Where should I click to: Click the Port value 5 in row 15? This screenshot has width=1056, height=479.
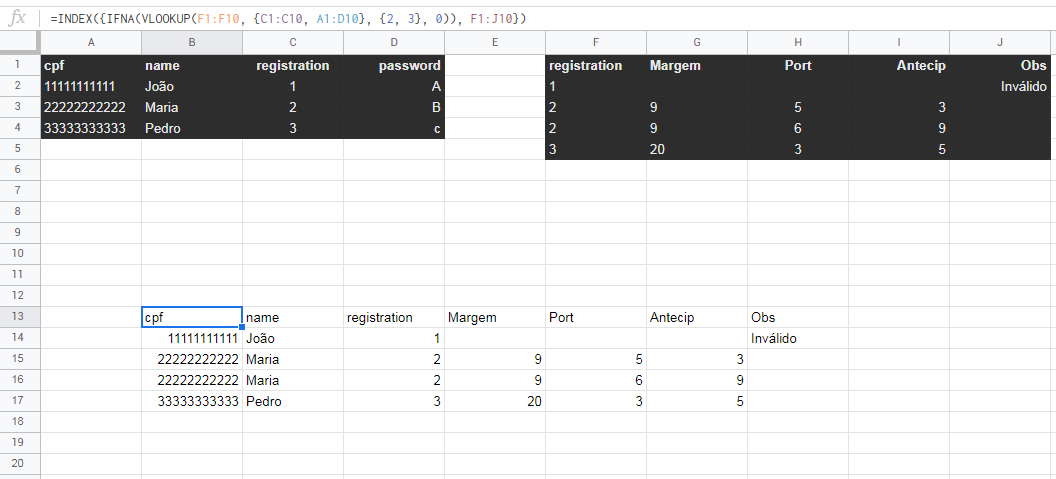[596, 359]
